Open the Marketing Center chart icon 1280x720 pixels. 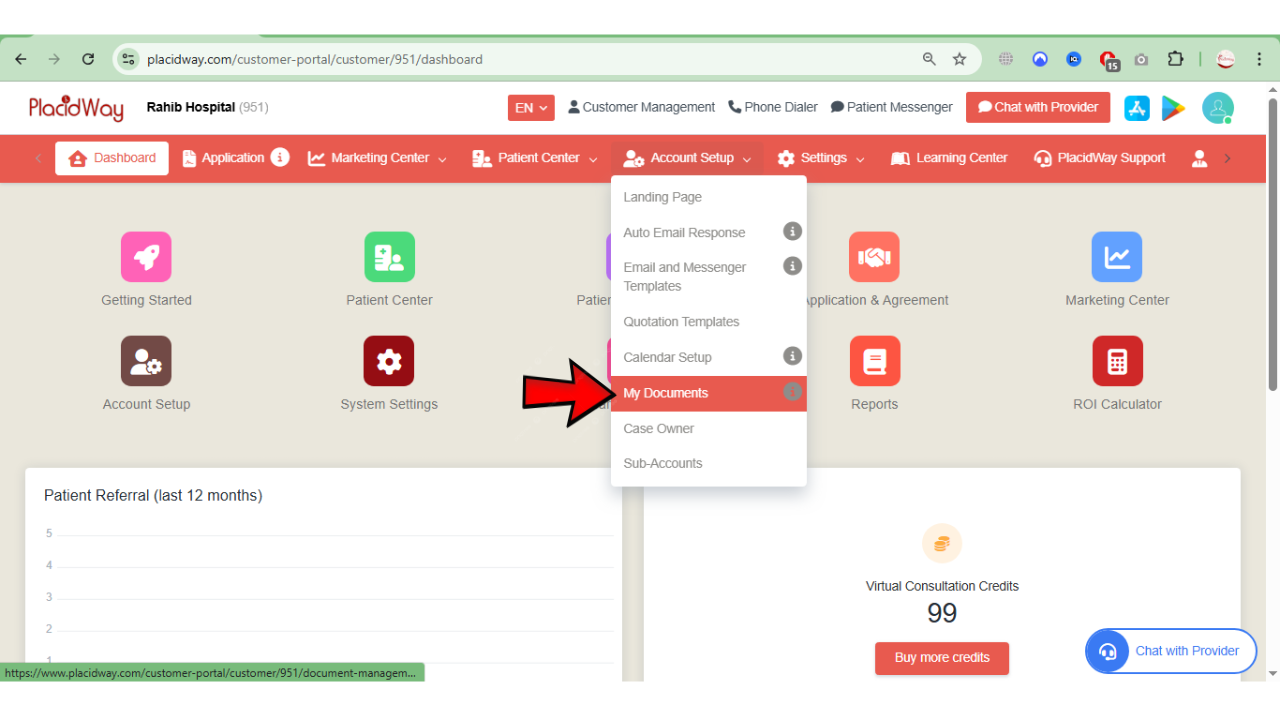[1117, 257]
